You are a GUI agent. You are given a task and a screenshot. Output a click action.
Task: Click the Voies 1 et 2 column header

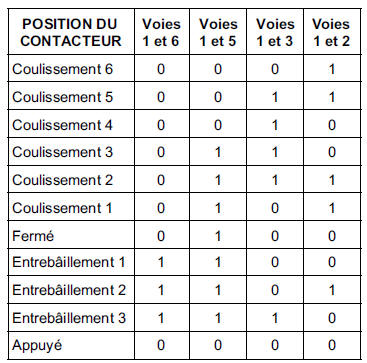click(x=331, y=32)
